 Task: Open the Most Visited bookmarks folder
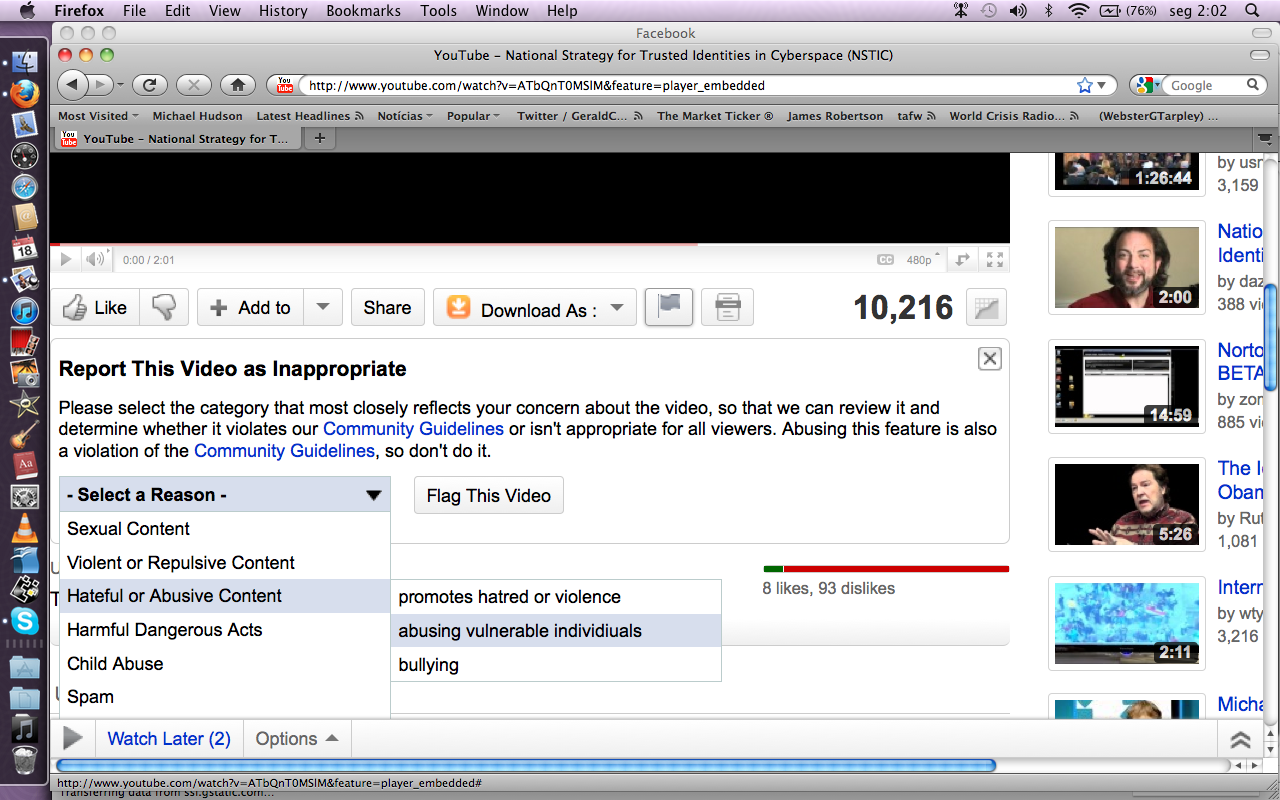(98, 116)
